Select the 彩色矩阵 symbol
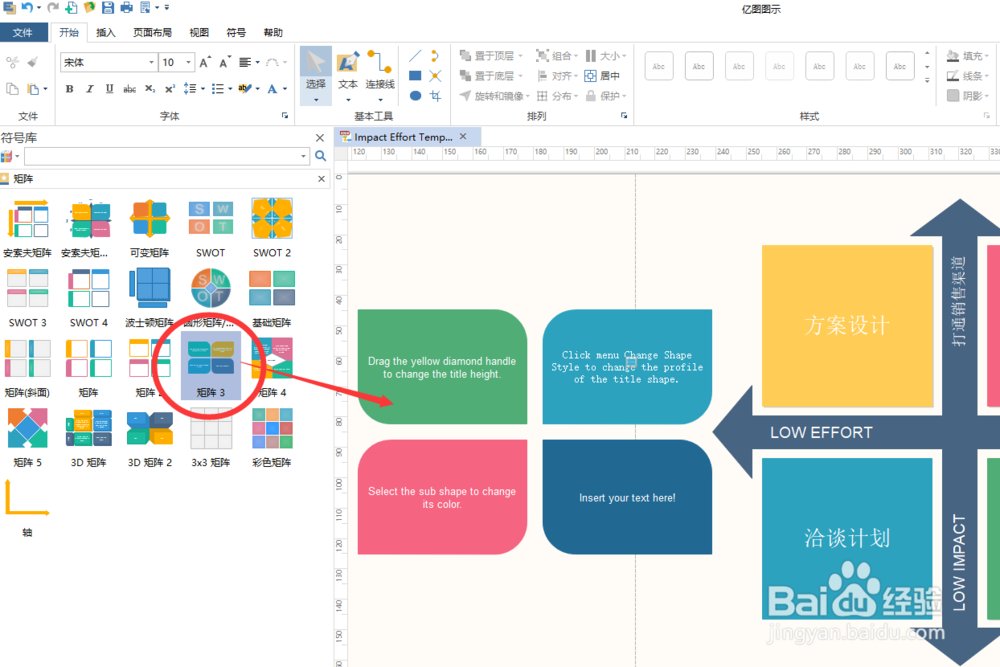The image size is (1000, 667). click(272, 437)
